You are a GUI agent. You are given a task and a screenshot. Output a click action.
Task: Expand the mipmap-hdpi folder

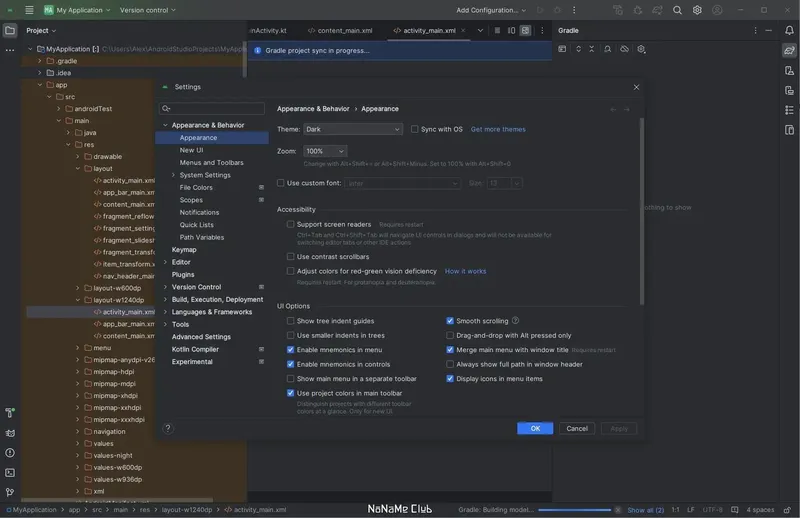[78, 372]
